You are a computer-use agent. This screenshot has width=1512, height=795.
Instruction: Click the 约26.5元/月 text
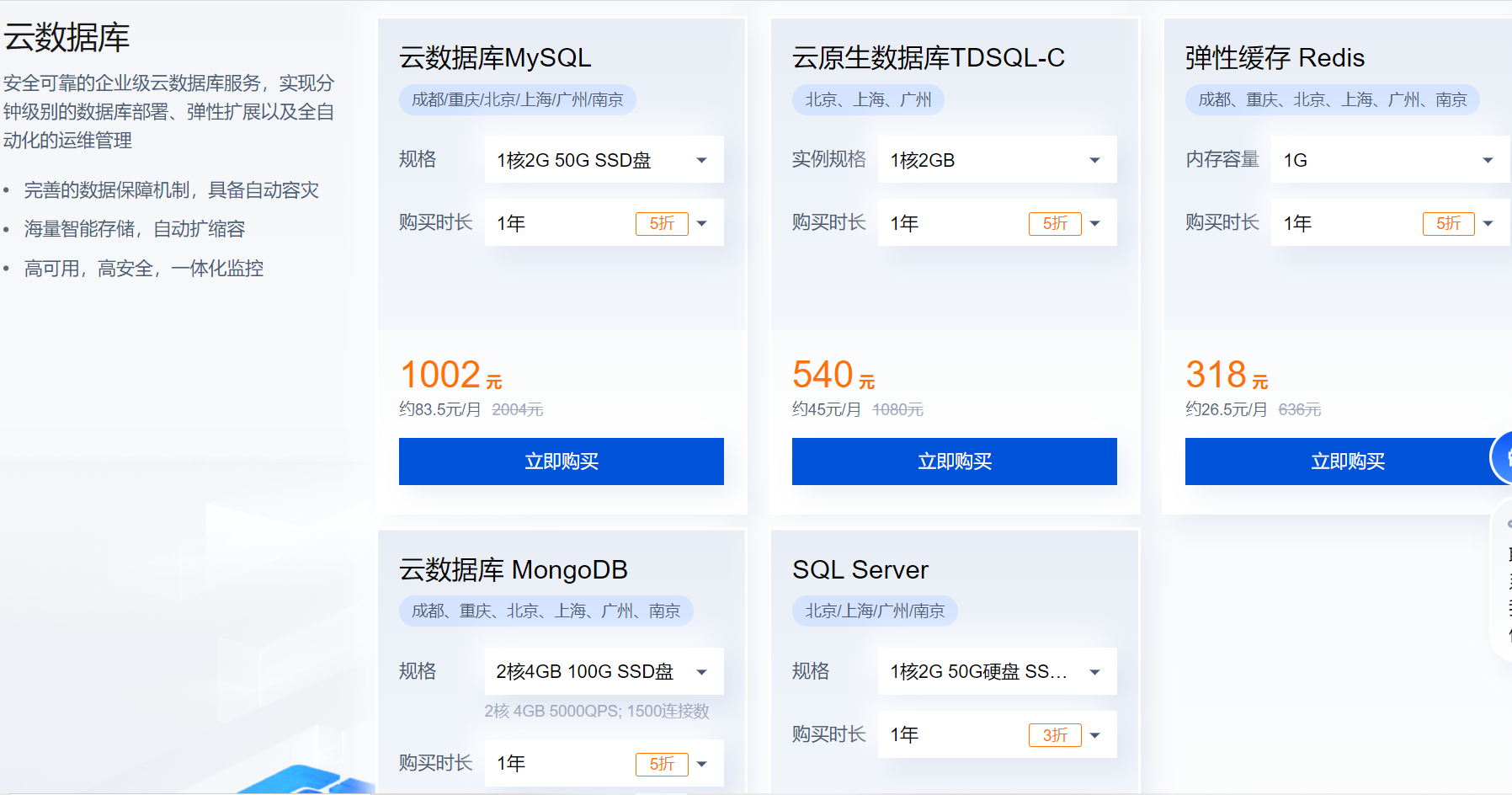1227,409
